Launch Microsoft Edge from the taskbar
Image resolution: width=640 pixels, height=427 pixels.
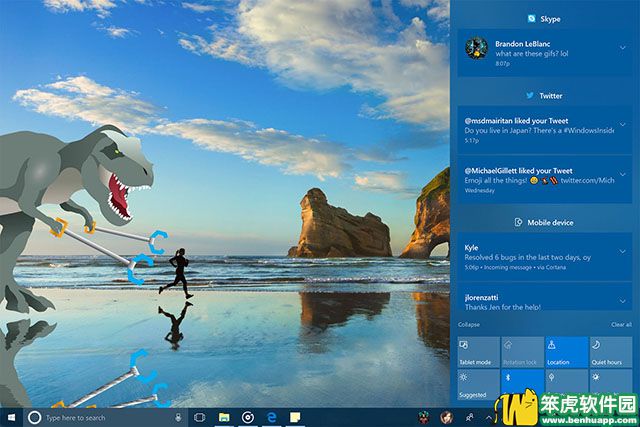271,417
